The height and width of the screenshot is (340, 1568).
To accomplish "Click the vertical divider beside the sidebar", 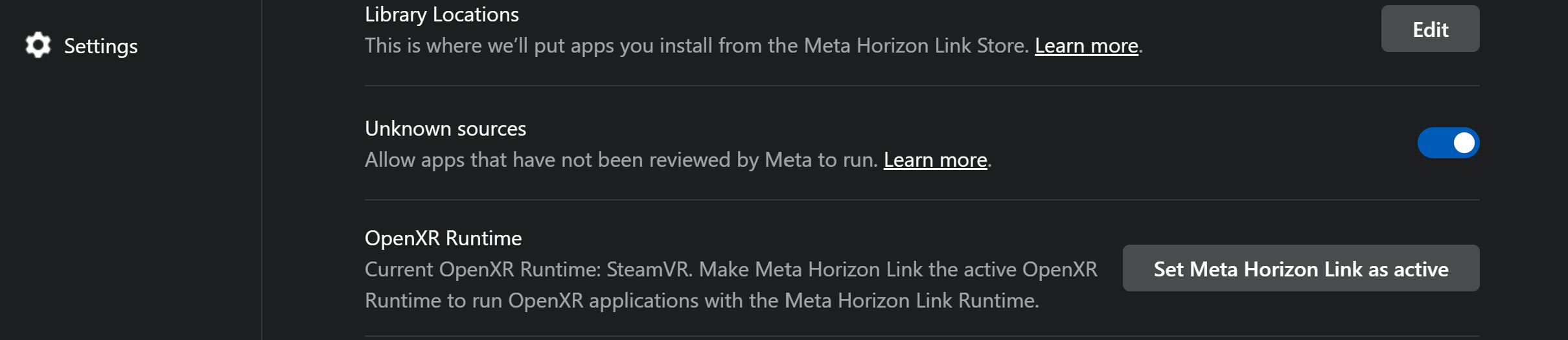I will [x=262, y=170].
